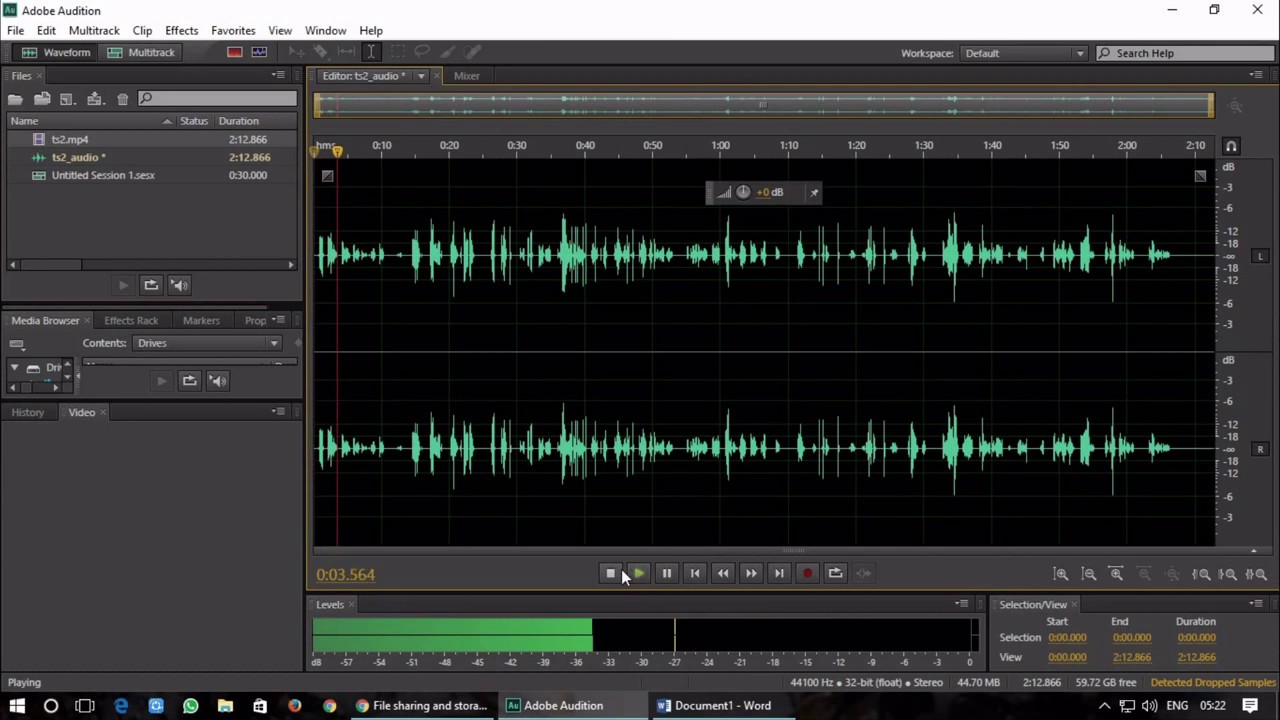Switch to the Multitrack editor view
Image resolution: width=1280 pixels, height=720 pixels.
click(x=141, y=52)
